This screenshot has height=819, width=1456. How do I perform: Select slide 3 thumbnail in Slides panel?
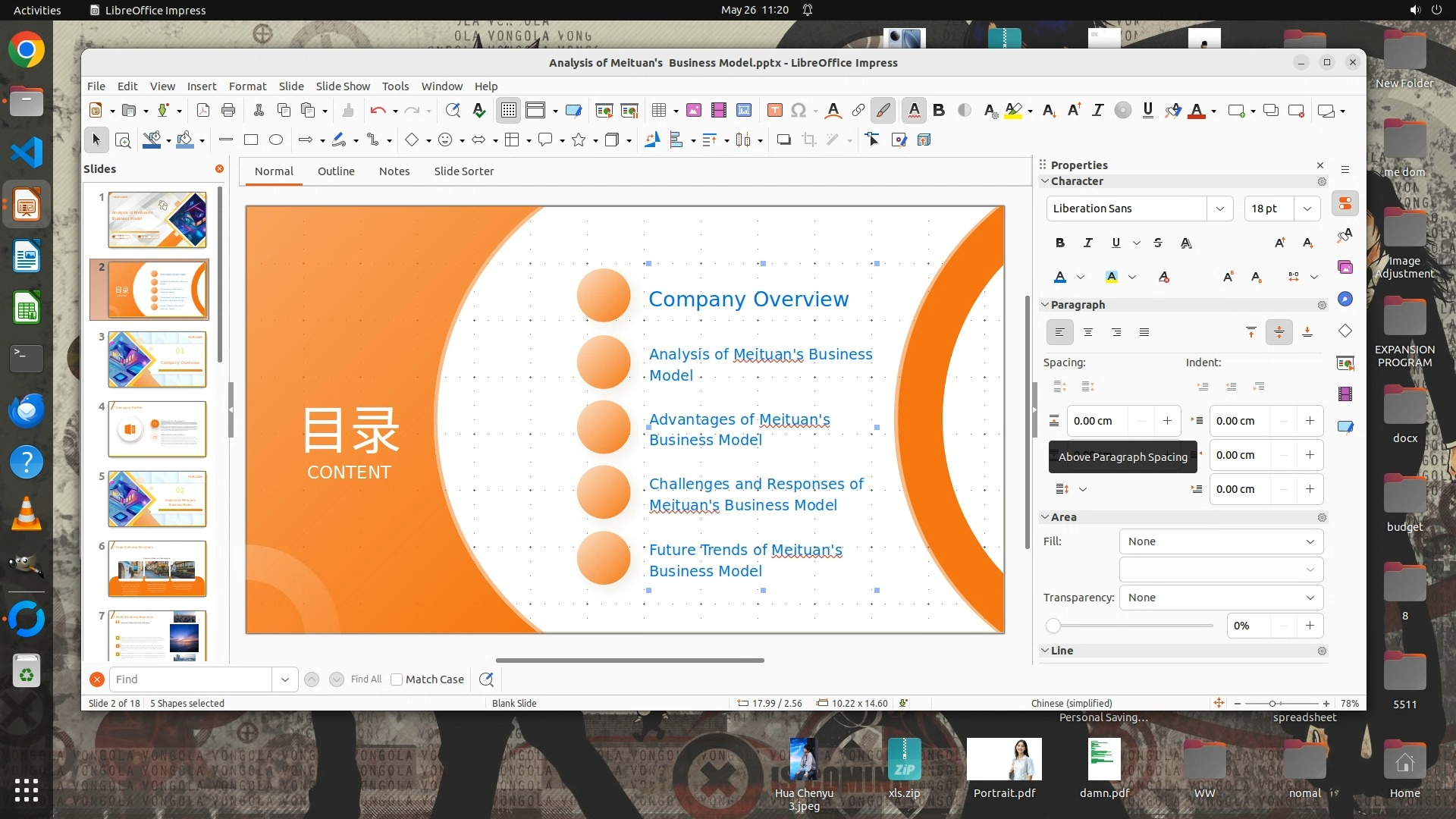[x=157, y=359]
